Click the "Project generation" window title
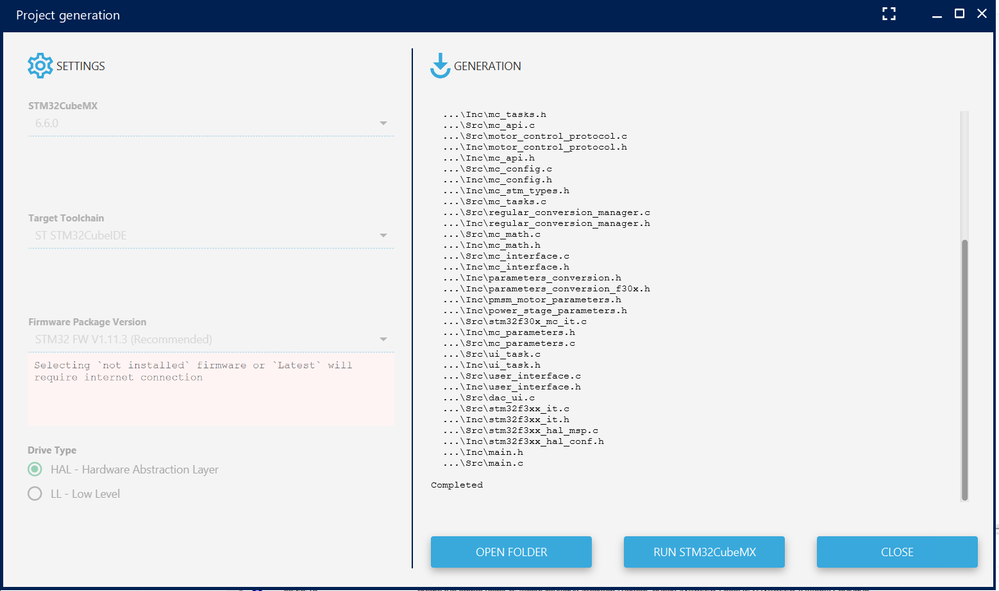 pos(68,15)
